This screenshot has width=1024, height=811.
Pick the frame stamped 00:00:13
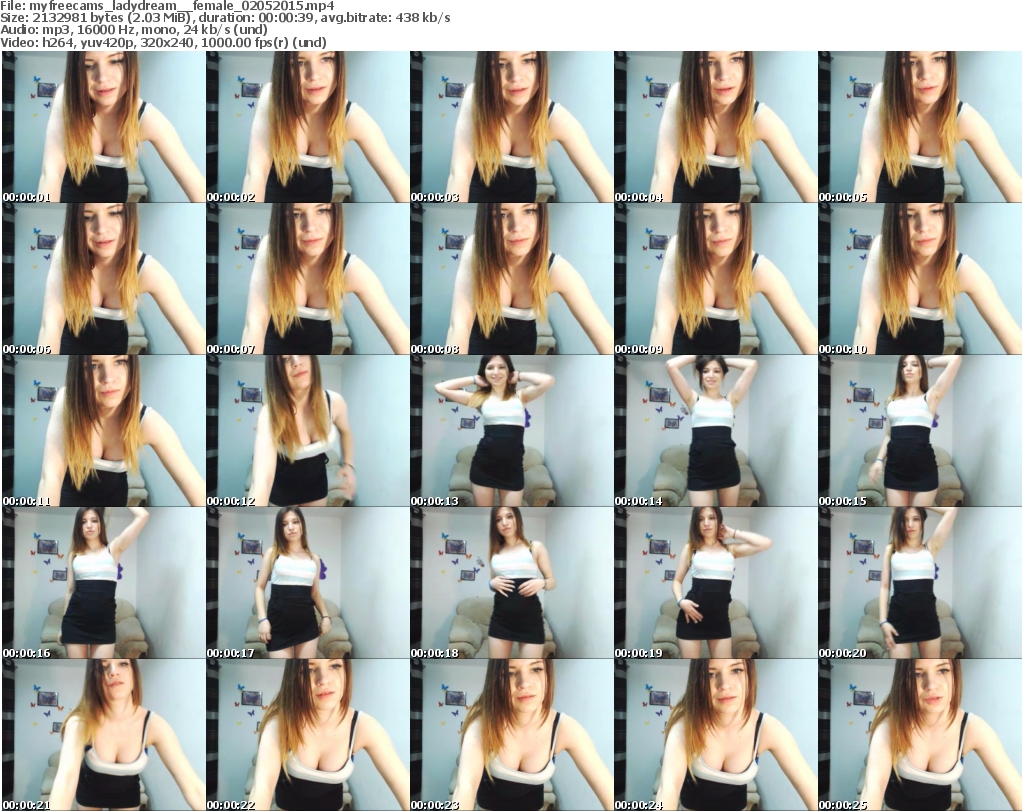[x=511, y=431]
